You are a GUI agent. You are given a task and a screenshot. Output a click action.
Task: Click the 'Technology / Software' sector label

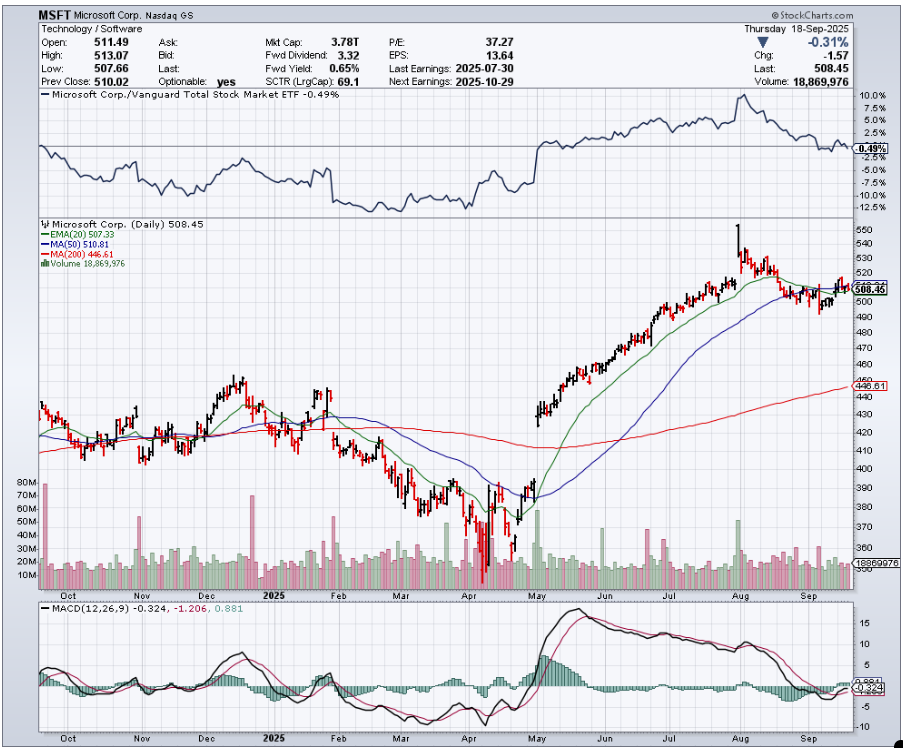[92, 29]
